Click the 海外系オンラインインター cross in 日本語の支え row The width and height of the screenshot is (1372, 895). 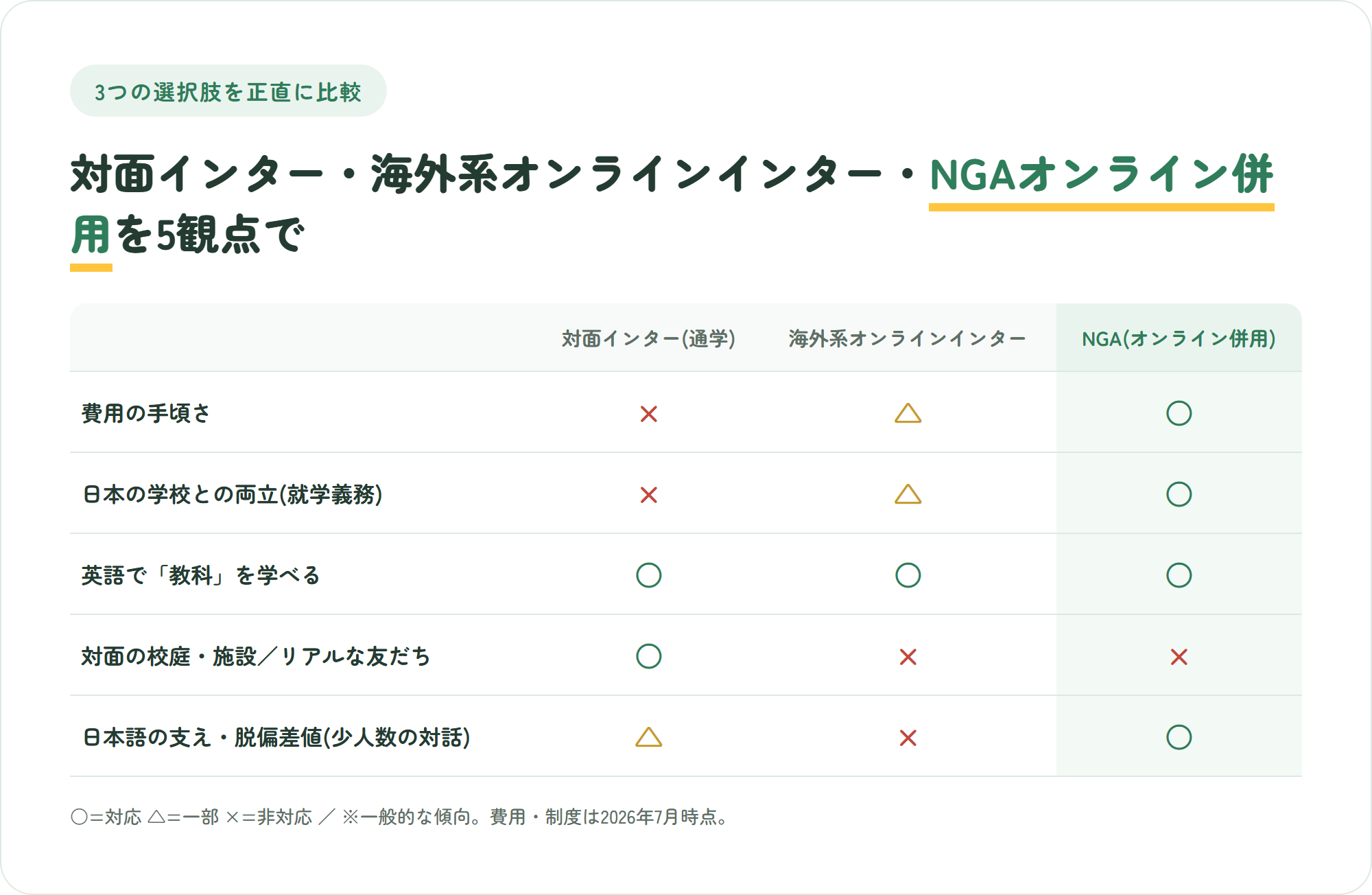pos(908,738)
